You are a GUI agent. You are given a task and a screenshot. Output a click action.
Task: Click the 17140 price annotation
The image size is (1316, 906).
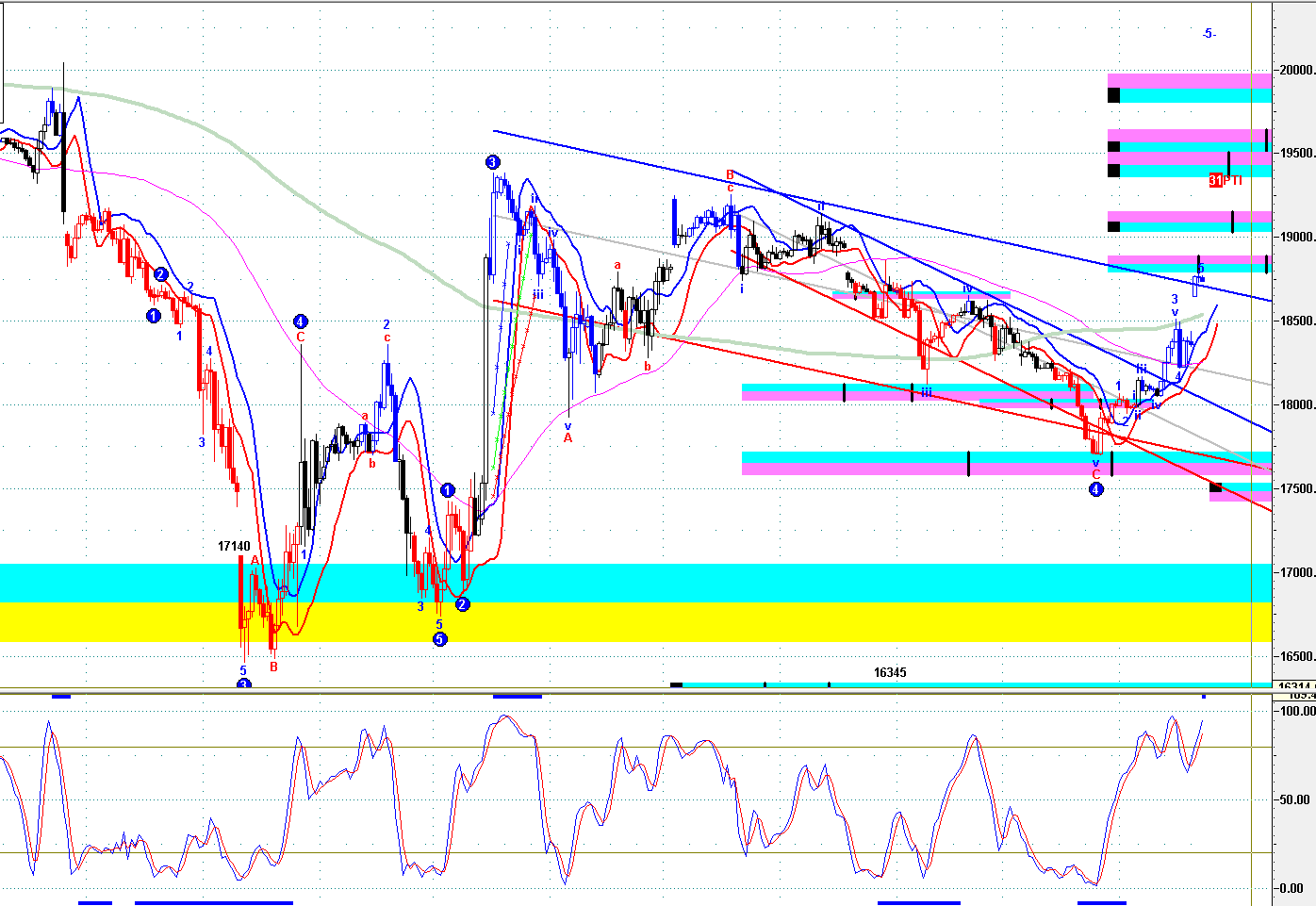(x=234, y=546)
